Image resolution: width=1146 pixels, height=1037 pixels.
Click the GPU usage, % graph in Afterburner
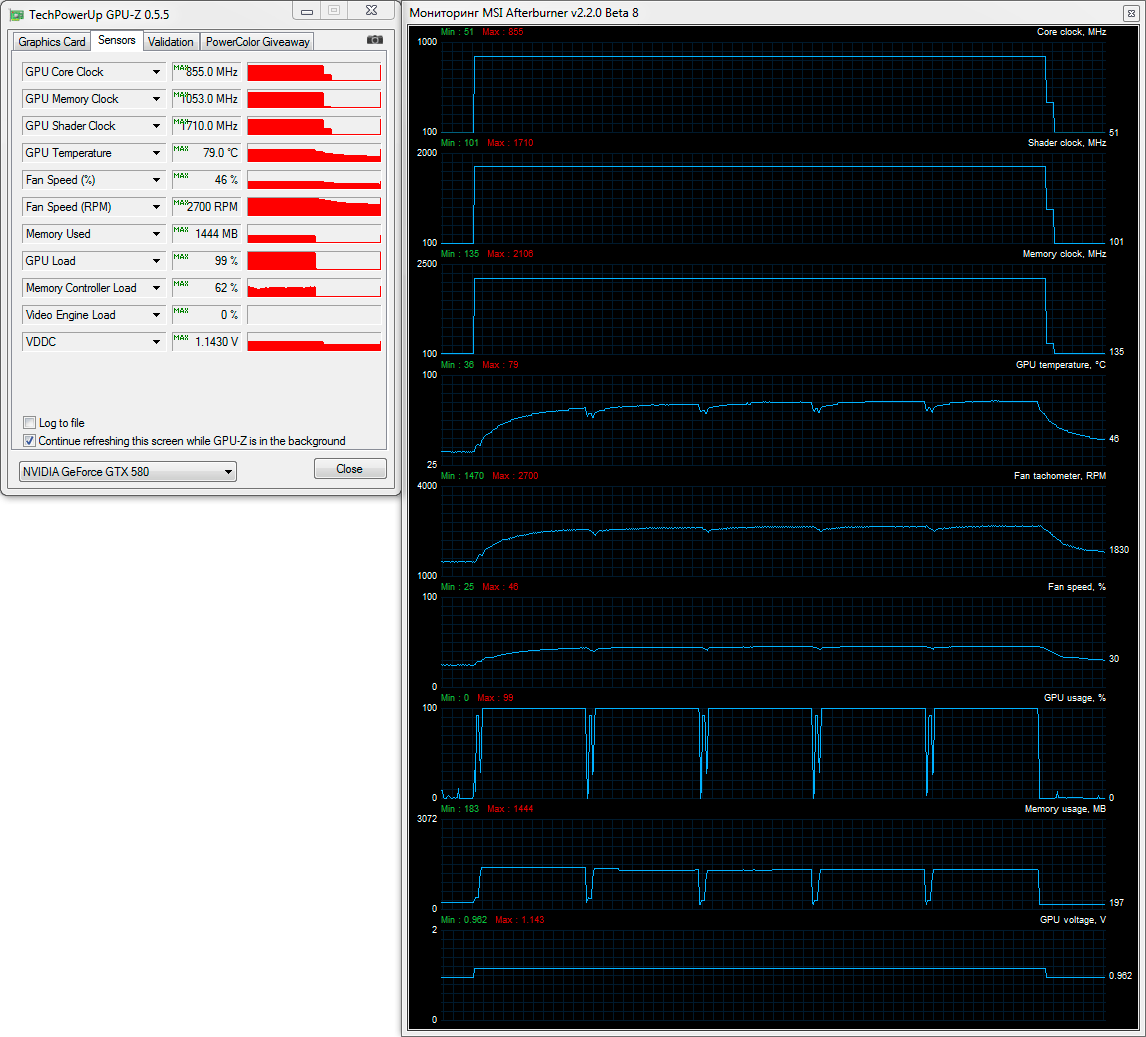tap(773, 753)
